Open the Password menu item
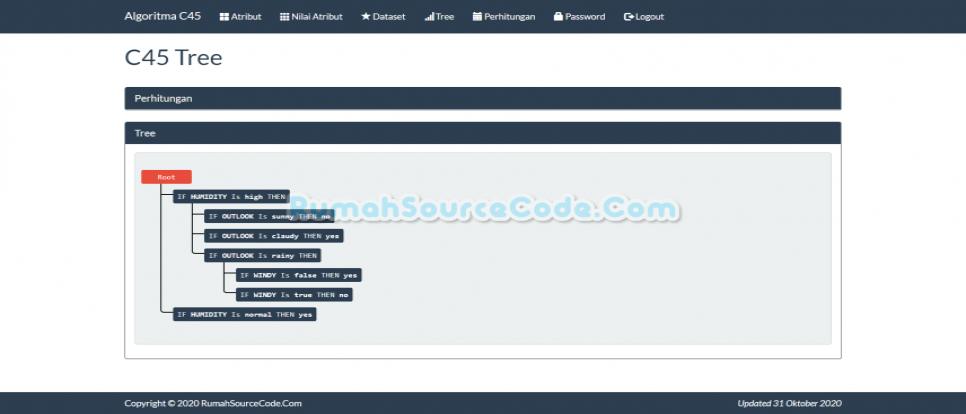 point(579,17)
